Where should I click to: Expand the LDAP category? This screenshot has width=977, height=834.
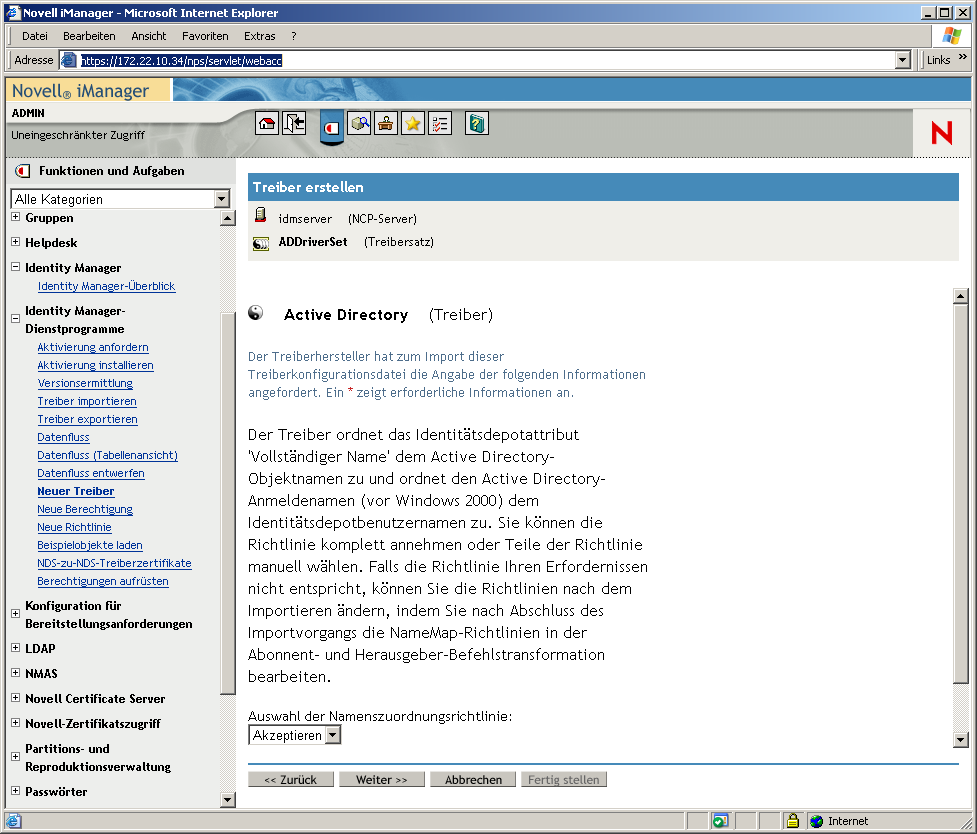(x=15, y=648)
